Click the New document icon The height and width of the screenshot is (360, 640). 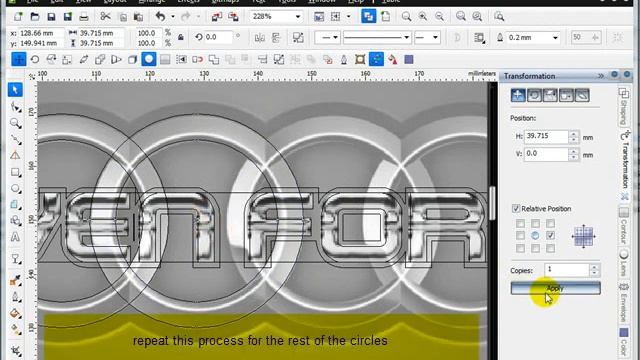coord(18,16)
